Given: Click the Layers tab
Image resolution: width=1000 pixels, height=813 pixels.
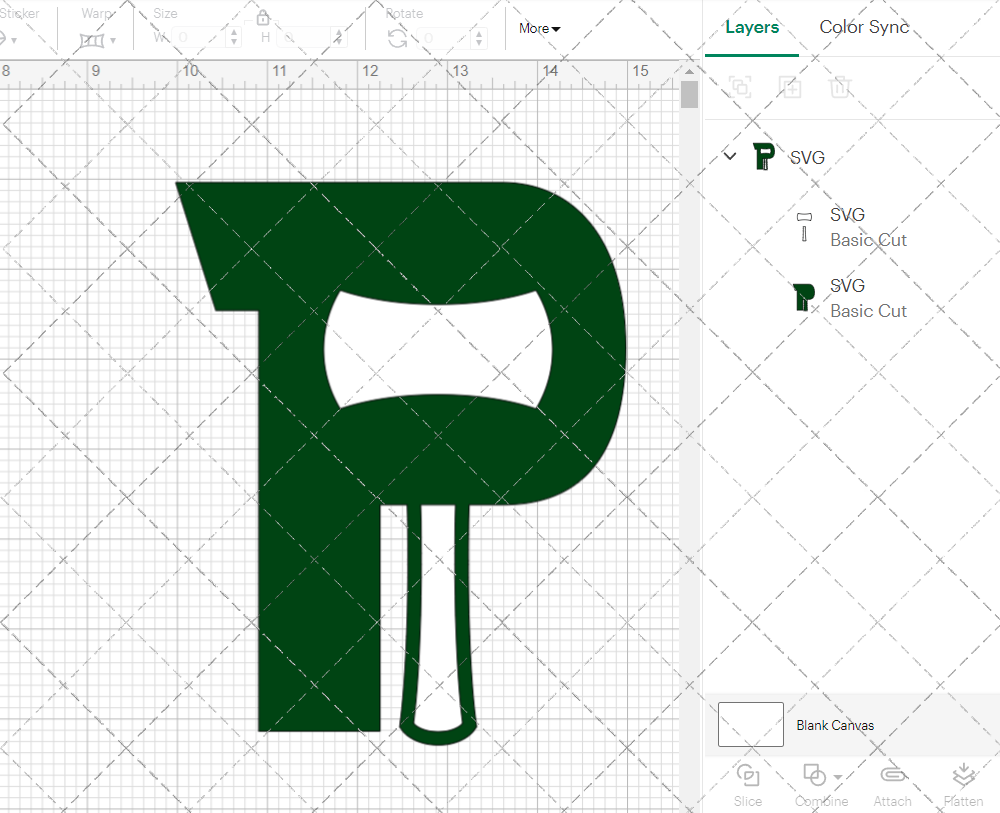Looking at the screenshot, I should [x=752, y=27].
